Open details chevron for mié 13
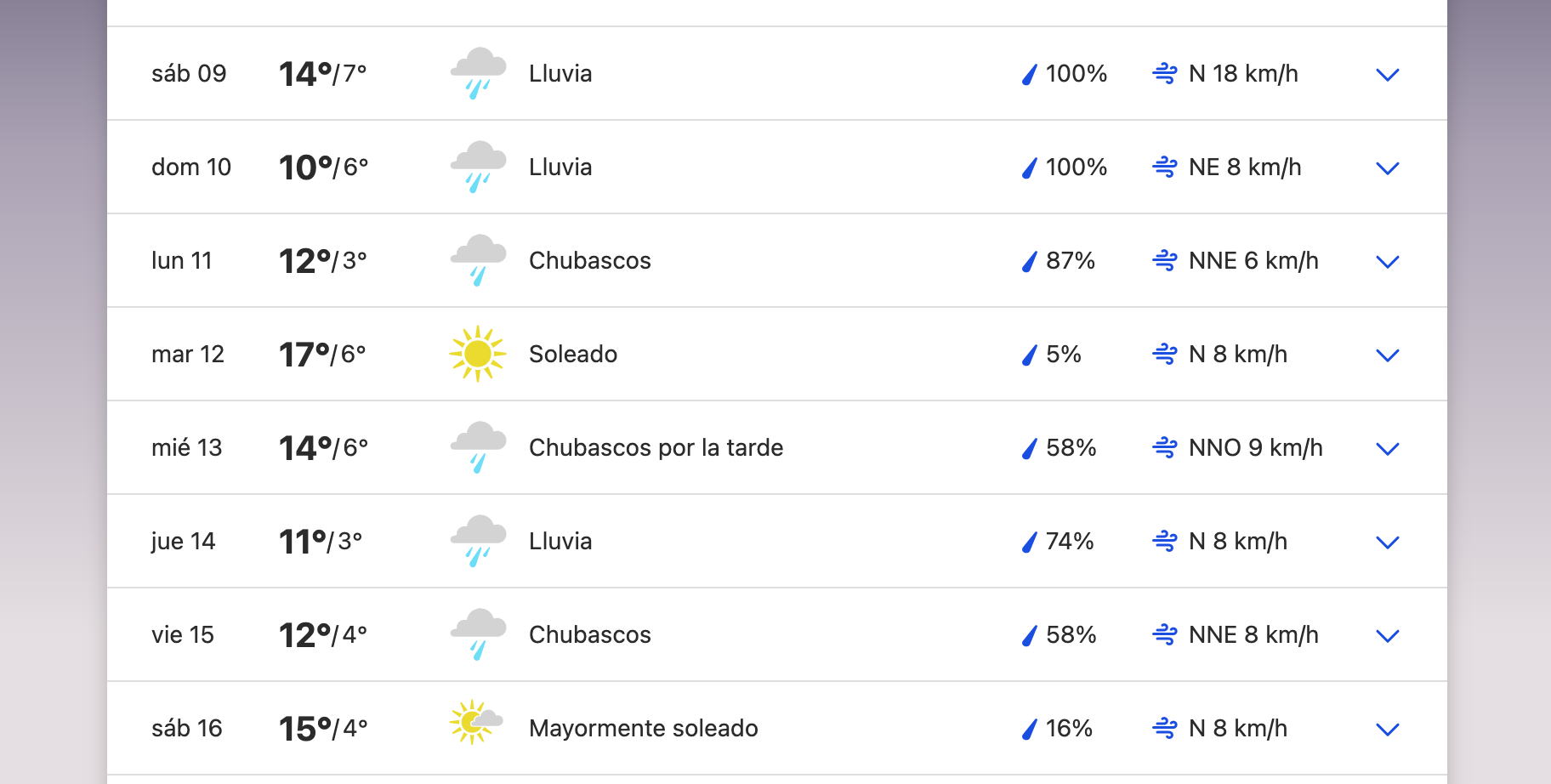Screen dimensions: 1551x784 [x=1388, y=449]
